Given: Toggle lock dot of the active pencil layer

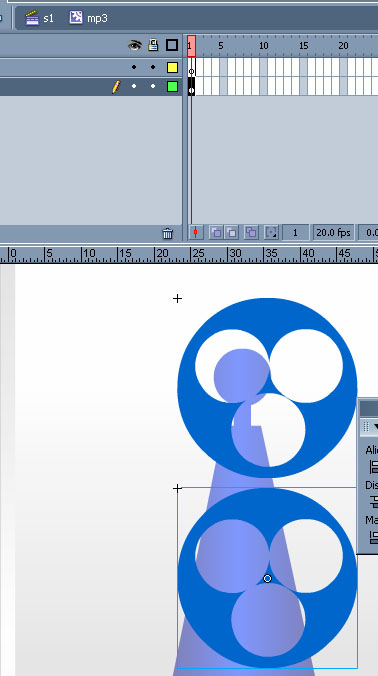Looking at the screenshot, I should (x=153, y=87).
